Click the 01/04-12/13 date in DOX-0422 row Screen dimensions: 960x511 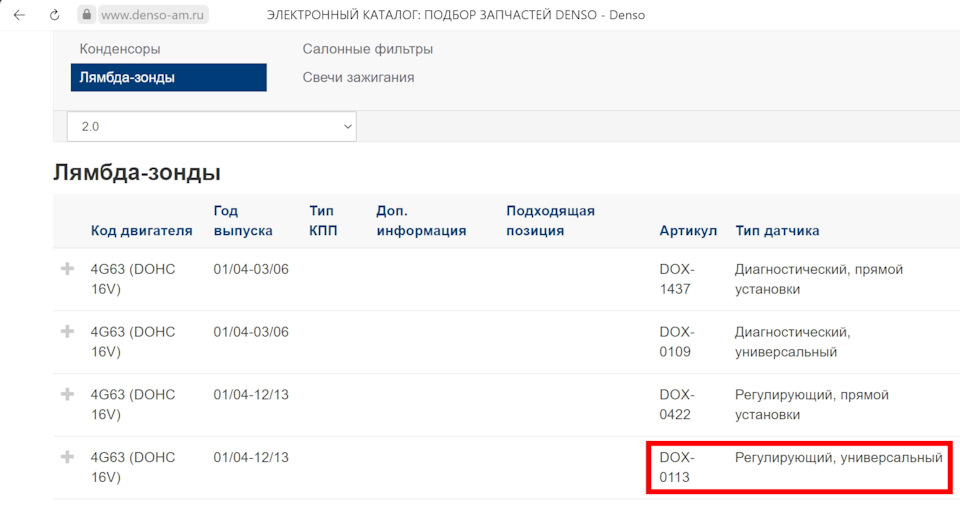tap(251, 395)
